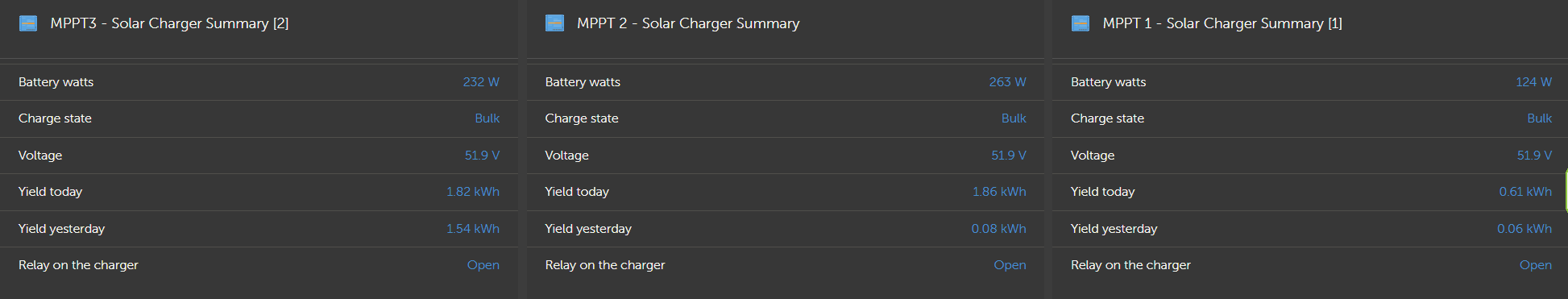
Task: Click MPPT 2 voltage value 51.9 V
Action: (x=1009, y=156)
